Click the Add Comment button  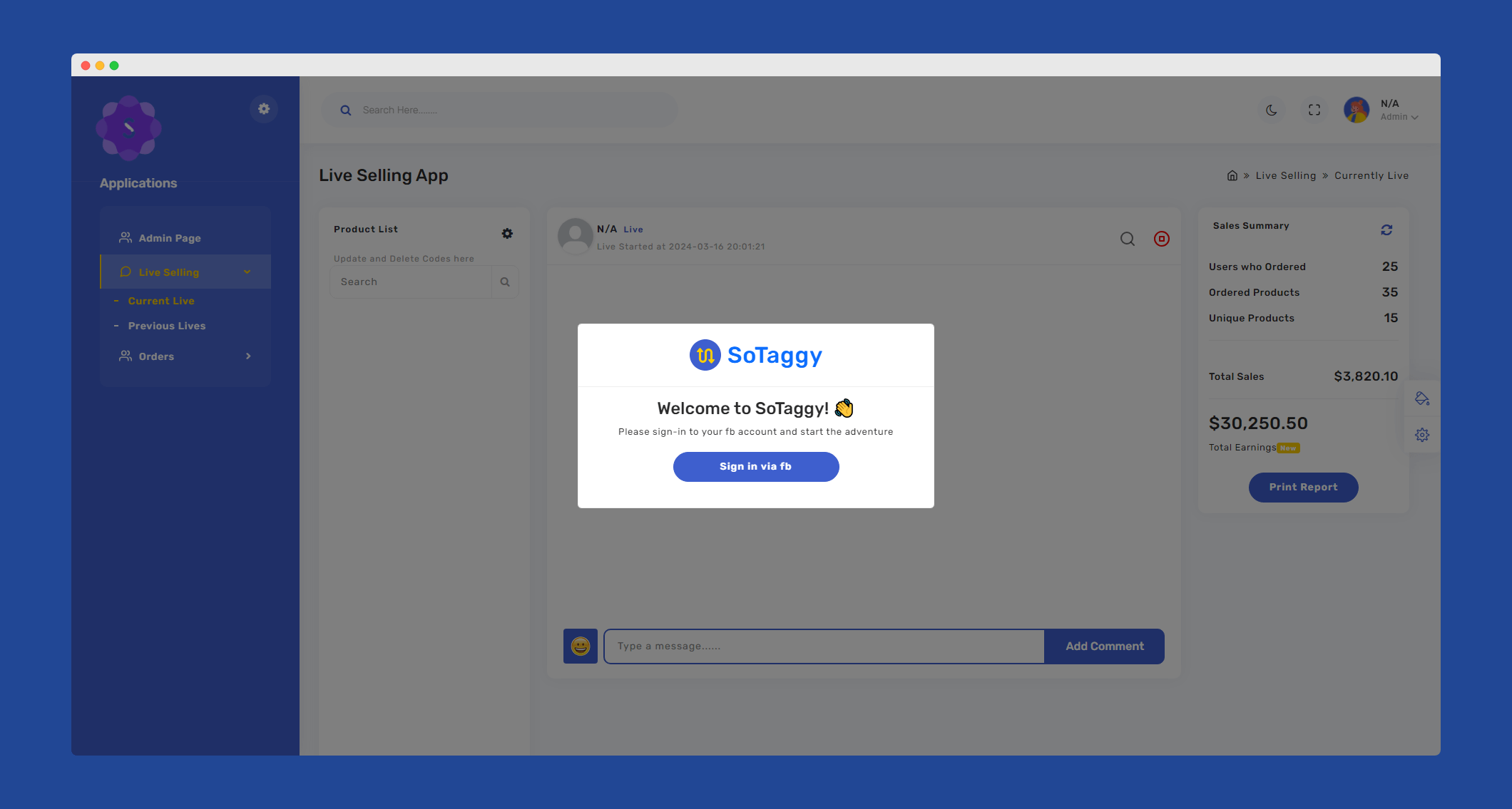coord(1105,646)
